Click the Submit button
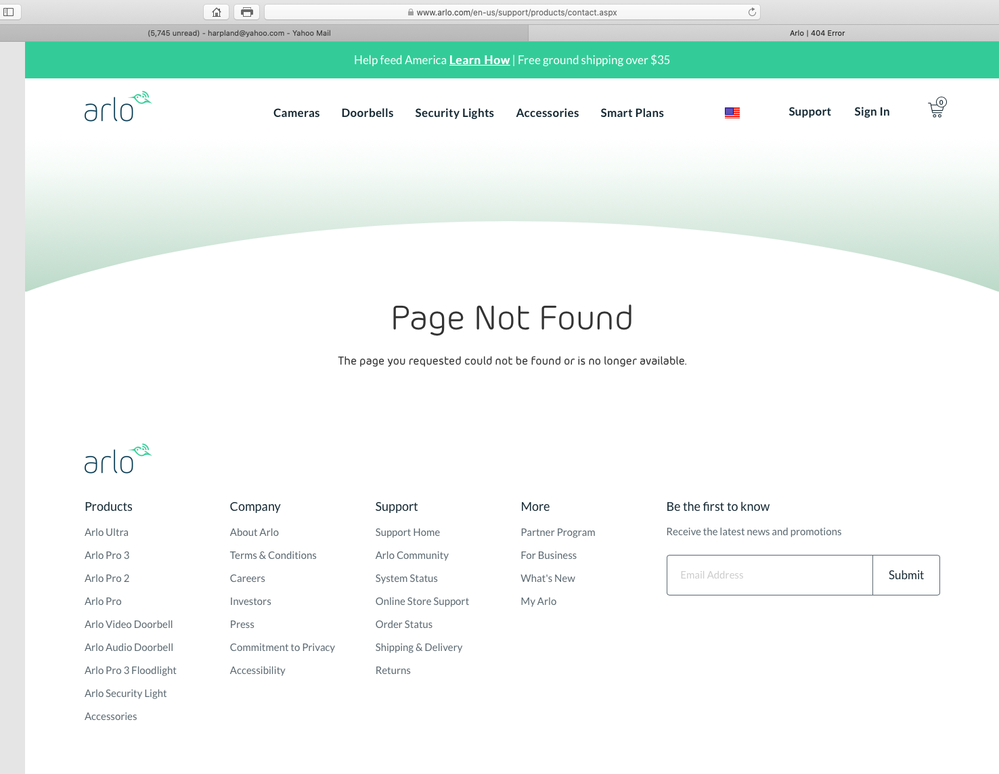Screen dimensions: 999x774 click(x=906, y=575)
